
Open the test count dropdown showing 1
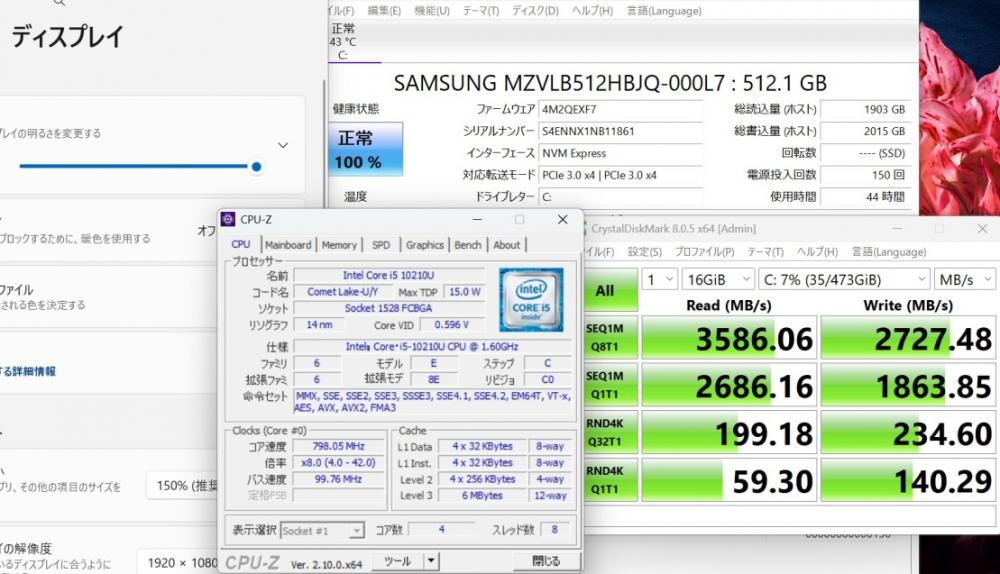pyautogui.click(x=659, y=279)
